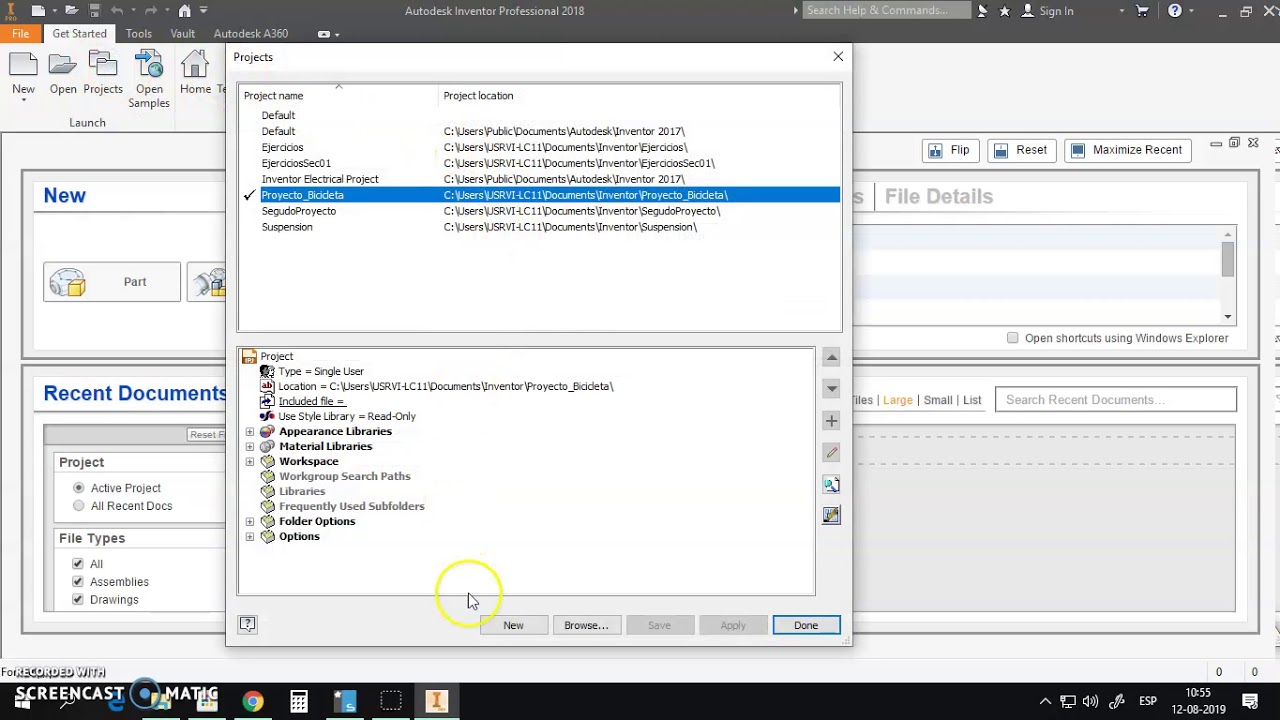Screen dimensions: 1280x720
Task: Click the add plus icon beside project tree
Action: (x=831, y=421)
